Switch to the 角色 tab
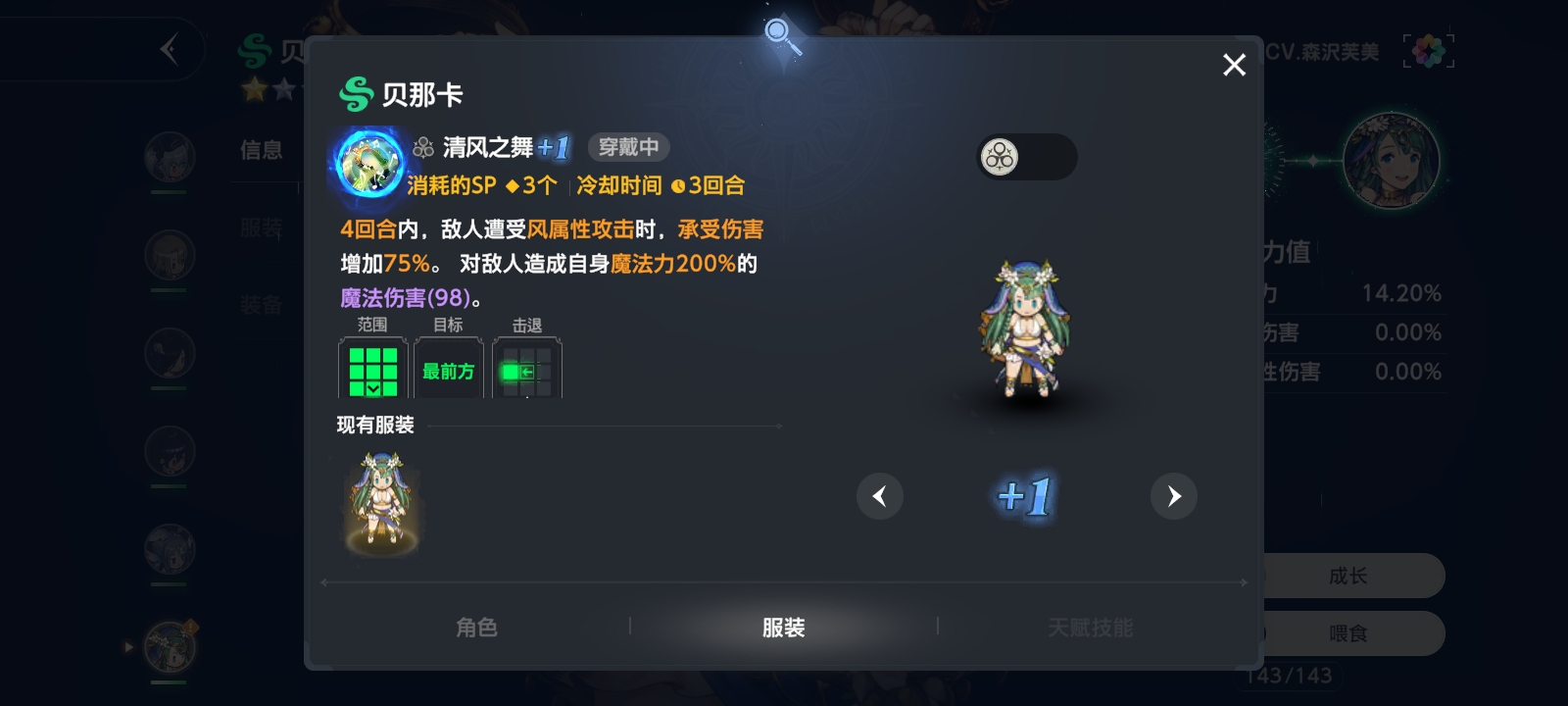The width and height of the screenshot is (1568, 706). 476,628
